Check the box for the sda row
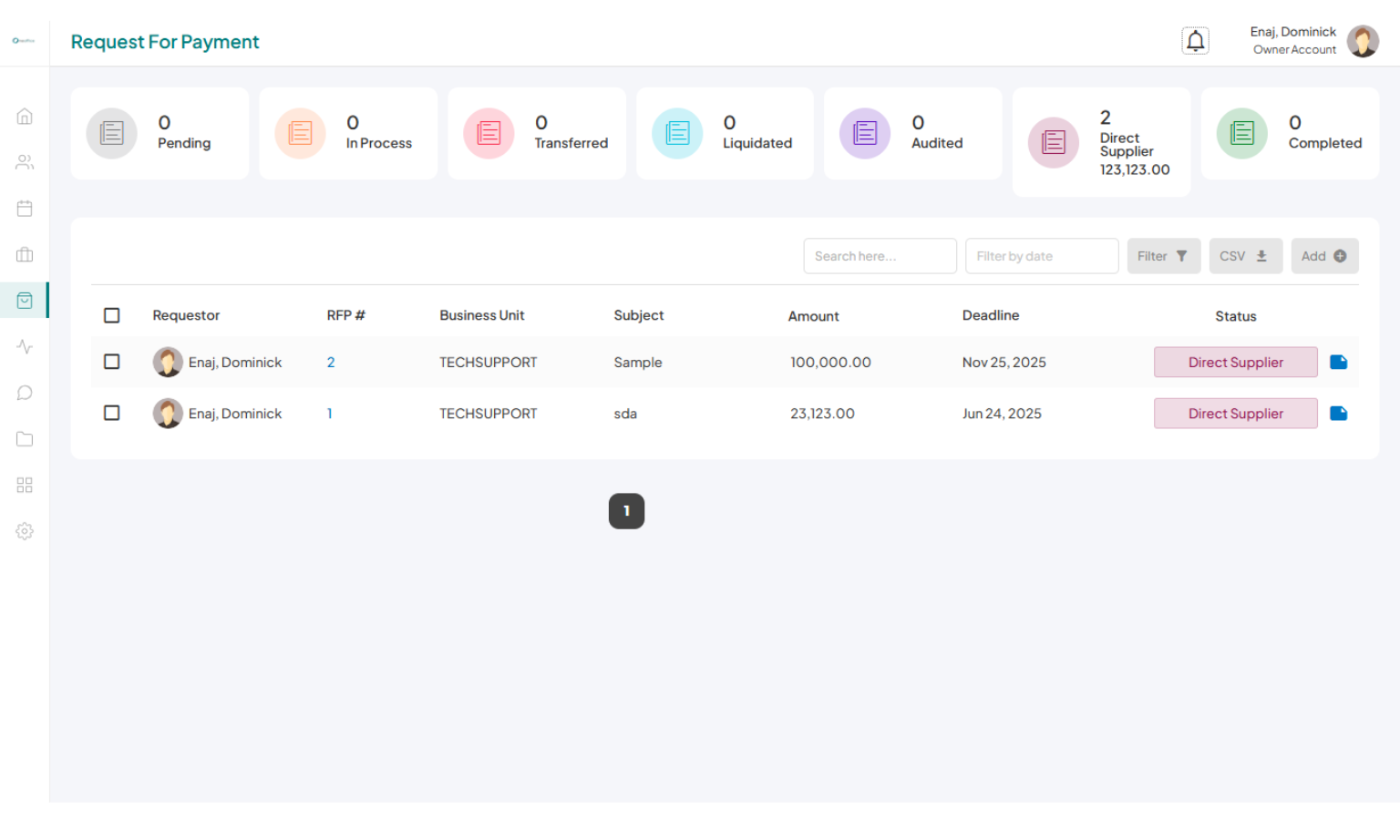Screen dimensions: 1400x840 tap(112, 413)
